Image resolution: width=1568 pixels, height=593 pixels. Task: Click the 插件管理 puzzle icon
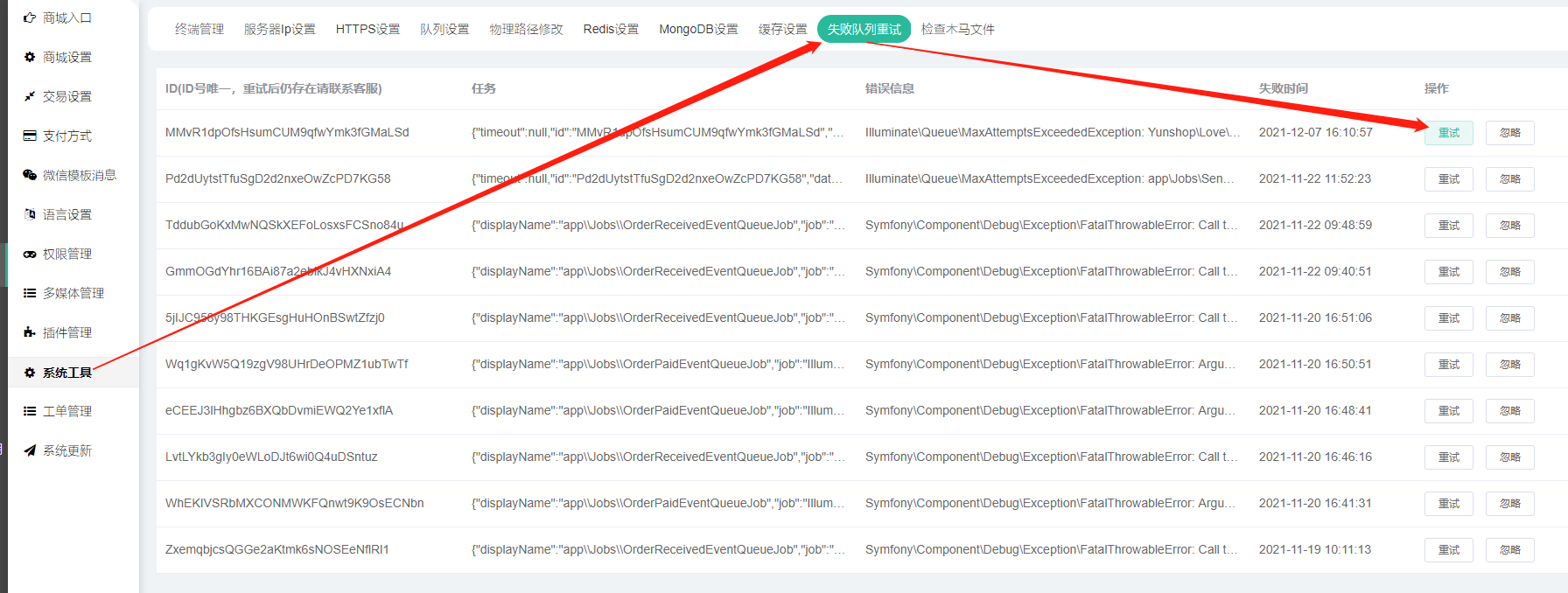click(x=30, y=332)
